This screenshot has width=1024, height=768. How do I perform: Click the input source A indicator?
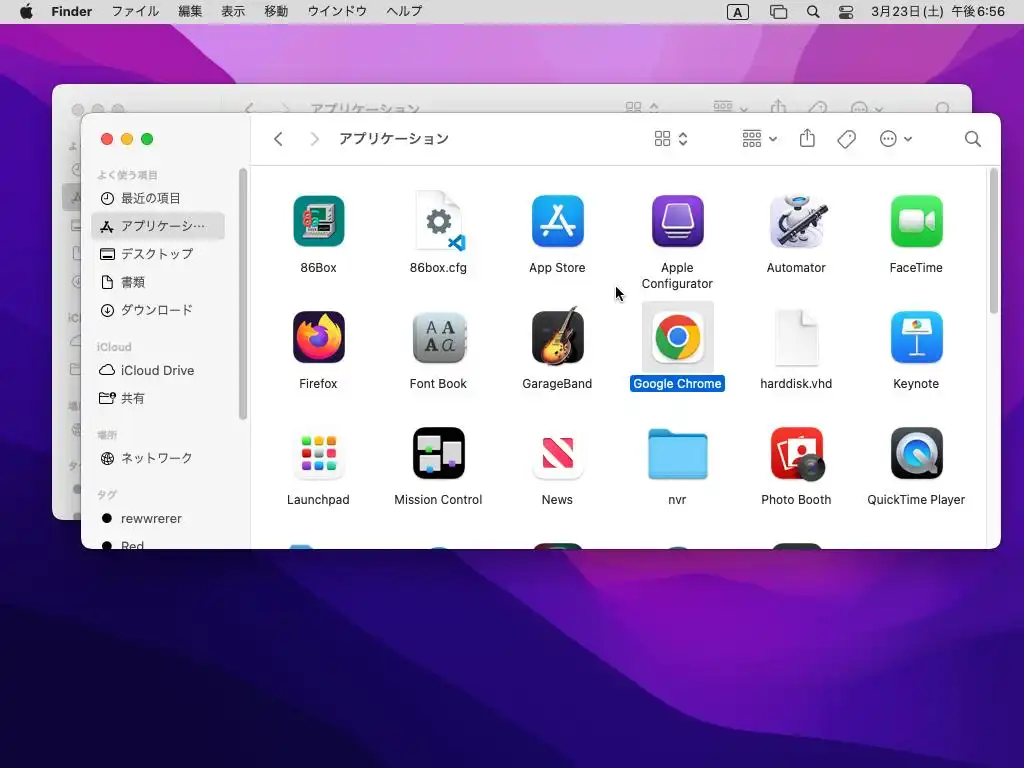tap(737, 12)
